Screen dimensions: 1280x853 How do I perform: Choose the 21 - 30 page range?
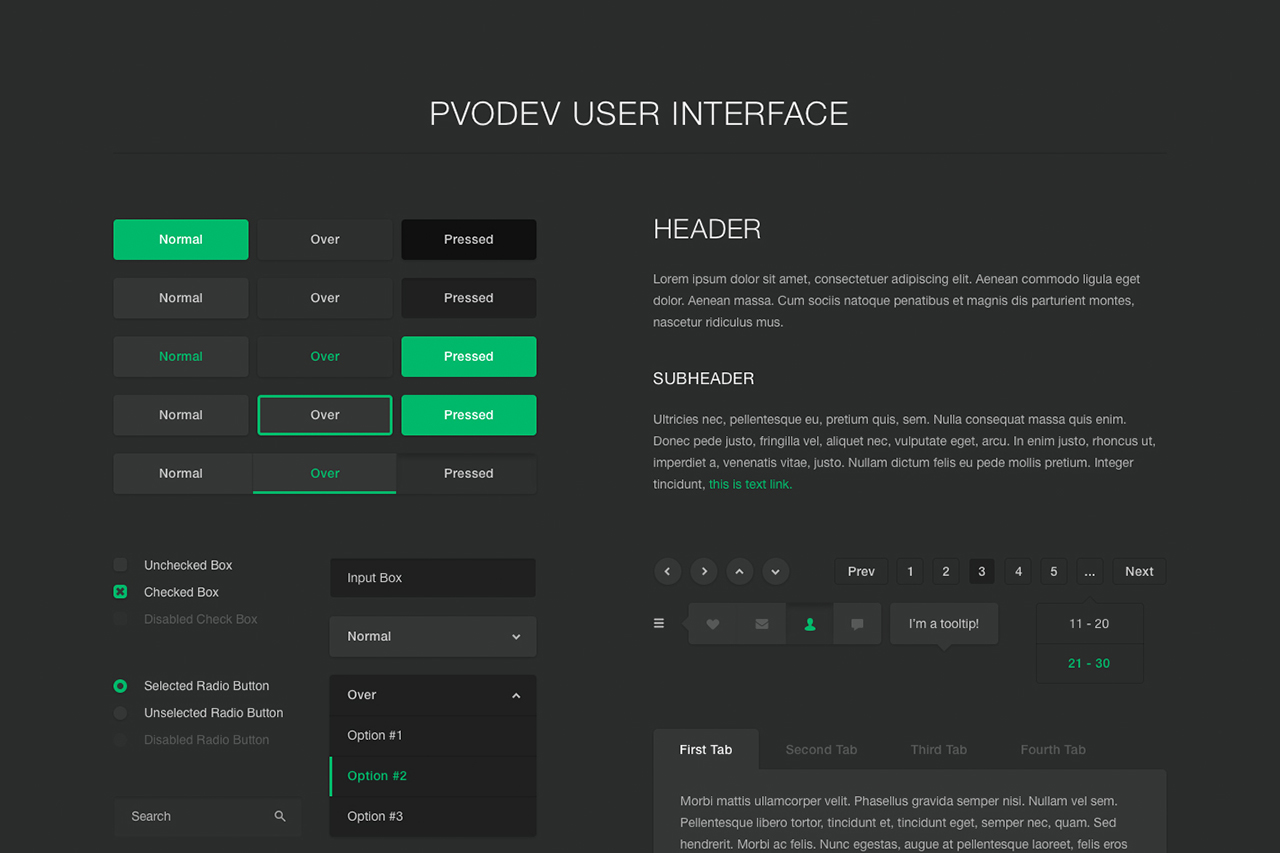point(1089,663)
